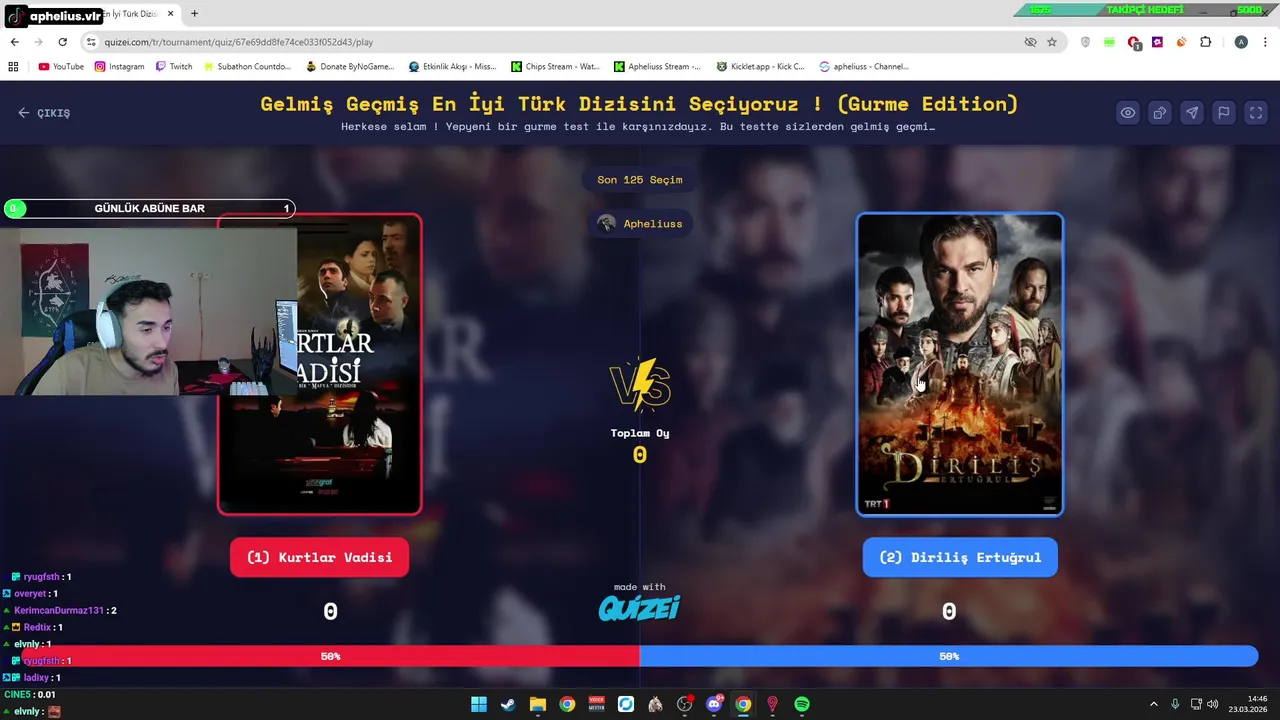Open the Subathon Countdown bookmark
The image size is (1280, 720).
[x=246, y=67]
